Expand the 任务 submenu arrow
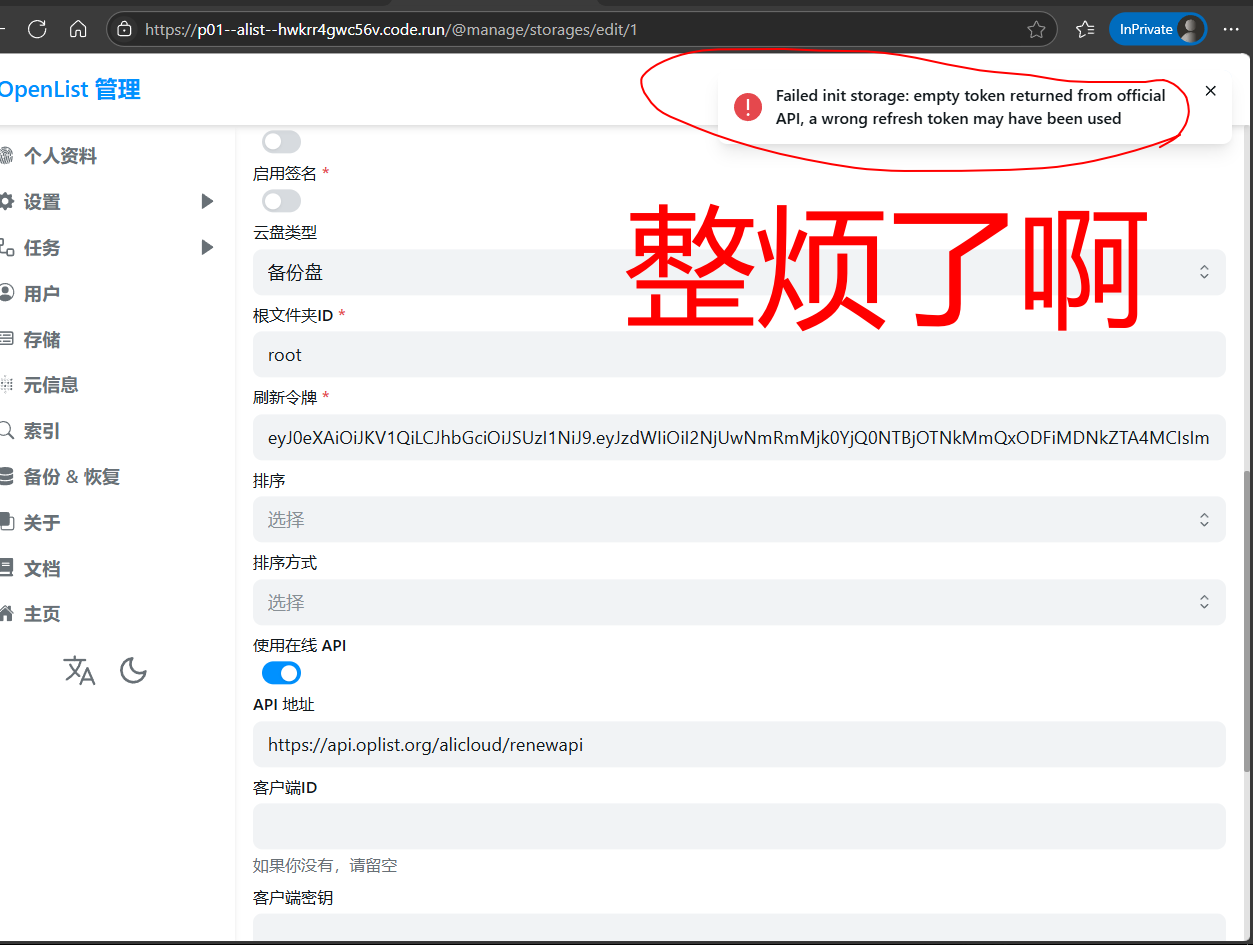Image resolution: width=1253 pixels, height=945 pixels. pyautogui.click(x=207, y=247)
